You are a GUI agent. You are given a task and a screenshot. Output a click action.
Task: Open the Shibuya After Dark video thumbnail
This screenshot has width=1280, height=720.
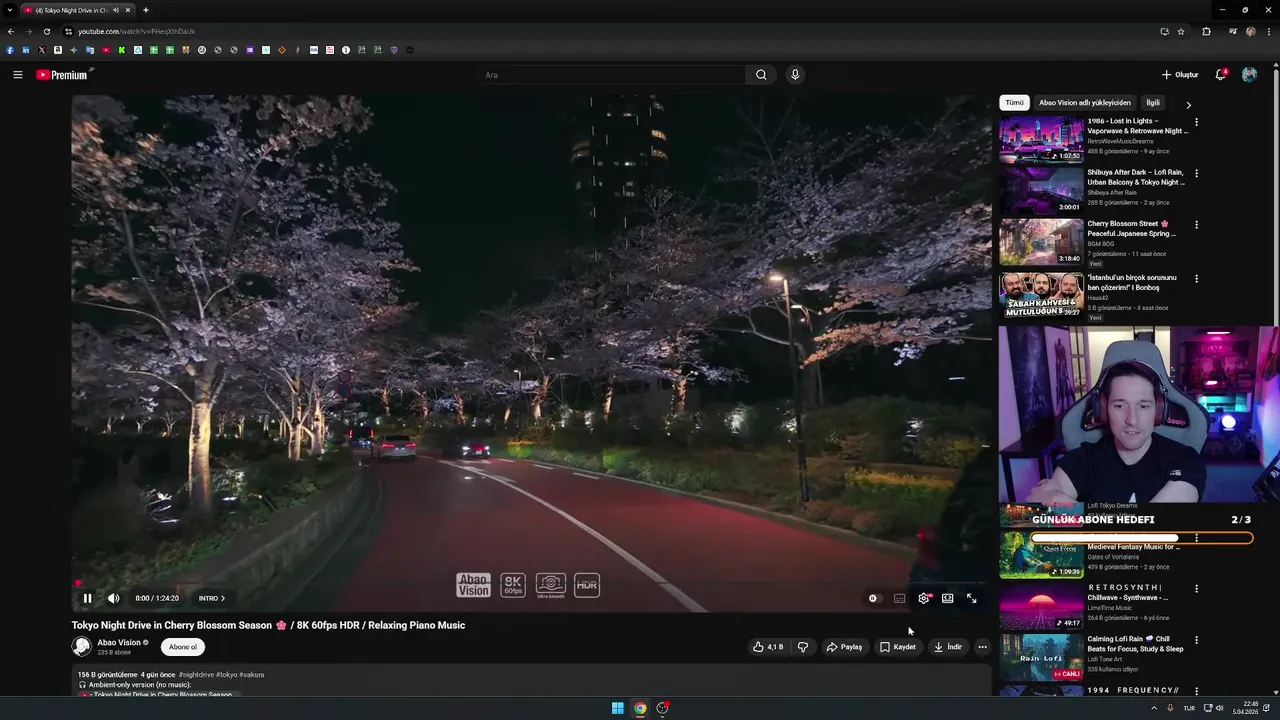(1041, 190)
